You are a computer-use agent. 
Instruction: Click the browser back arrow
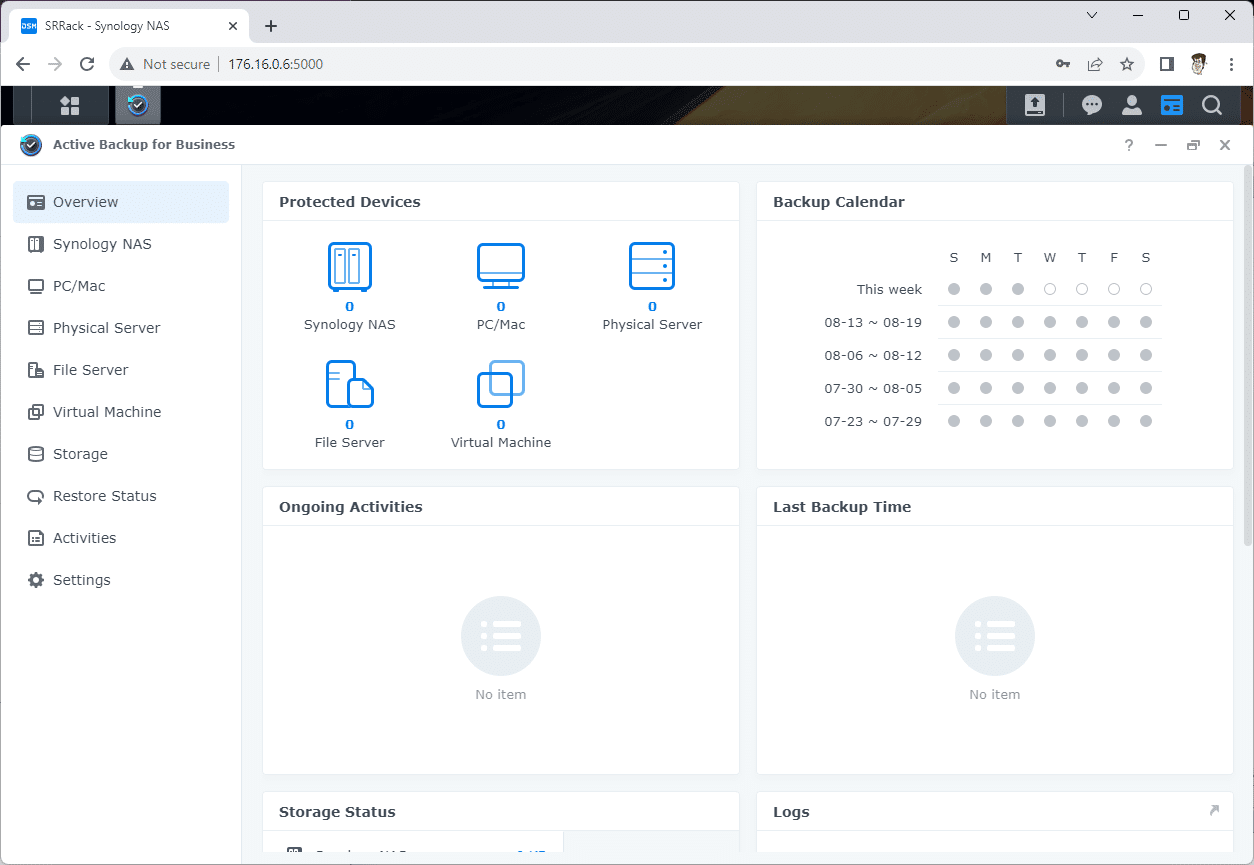(23, 64)
